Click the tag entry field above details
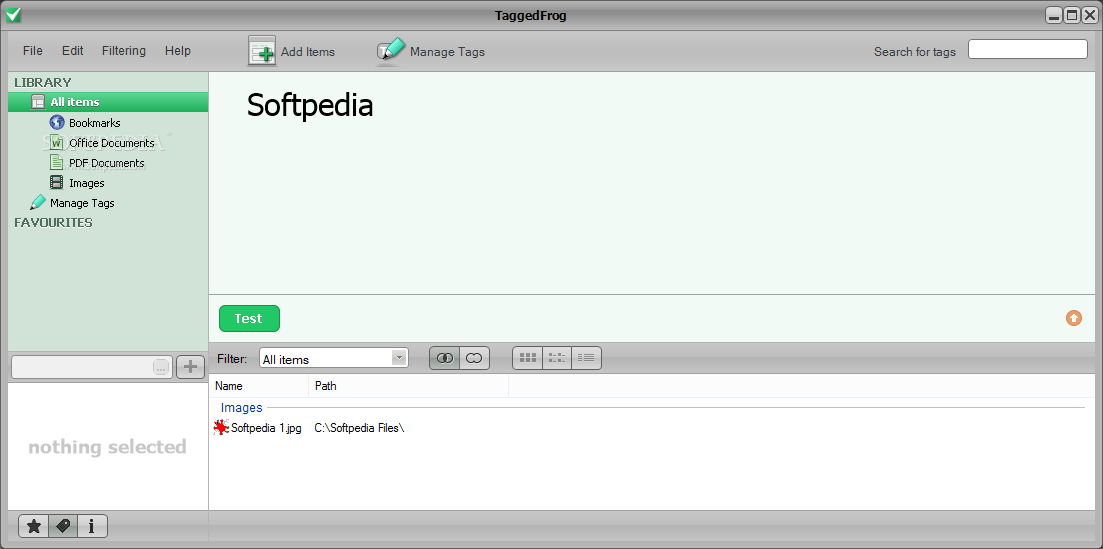 pos(91,367)
